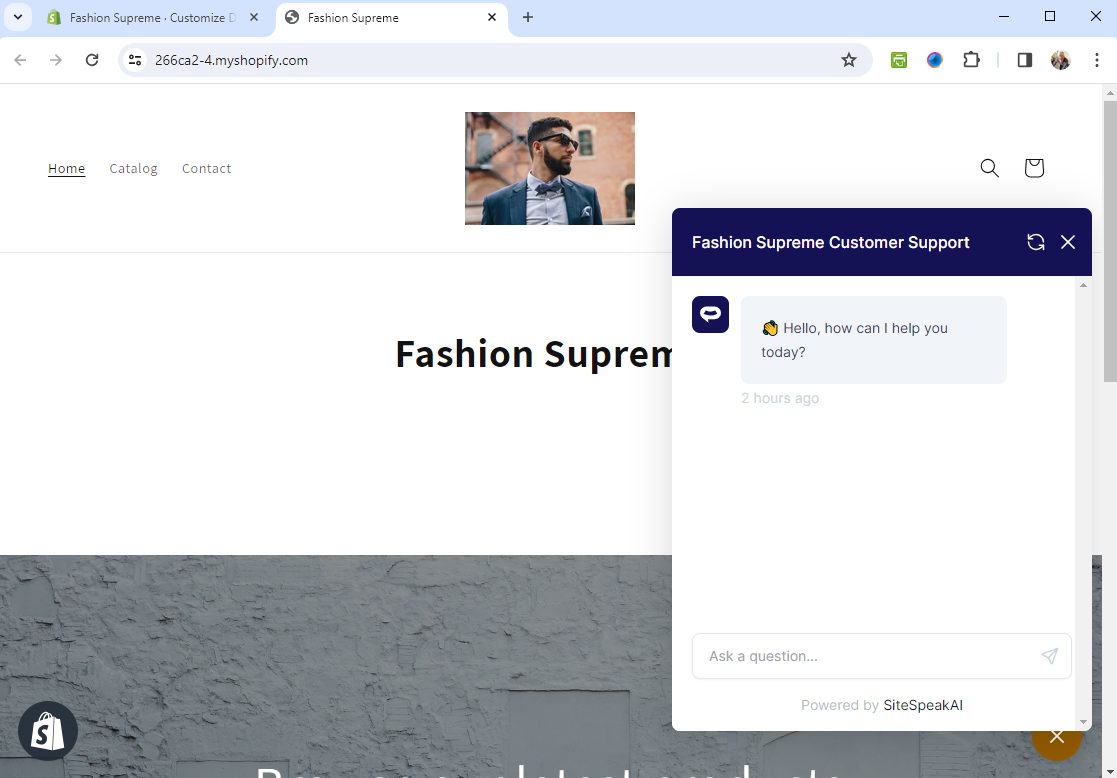This screenshot has height=778, width=1117.
Task: Click the Fashion Supreme page heading
Action: point(534,353)
